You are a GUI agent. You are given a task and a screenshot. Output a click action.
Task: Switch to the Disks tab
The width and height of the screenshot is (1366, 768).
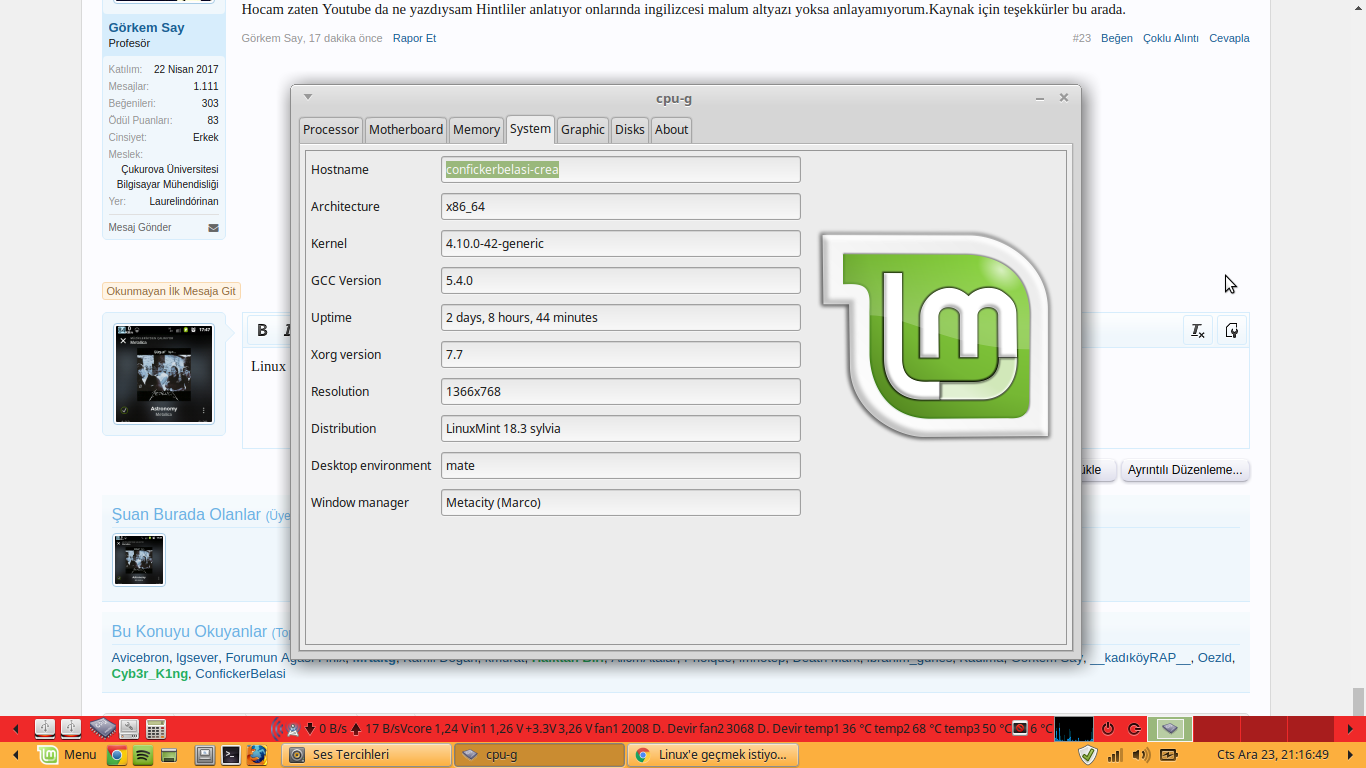630,129
